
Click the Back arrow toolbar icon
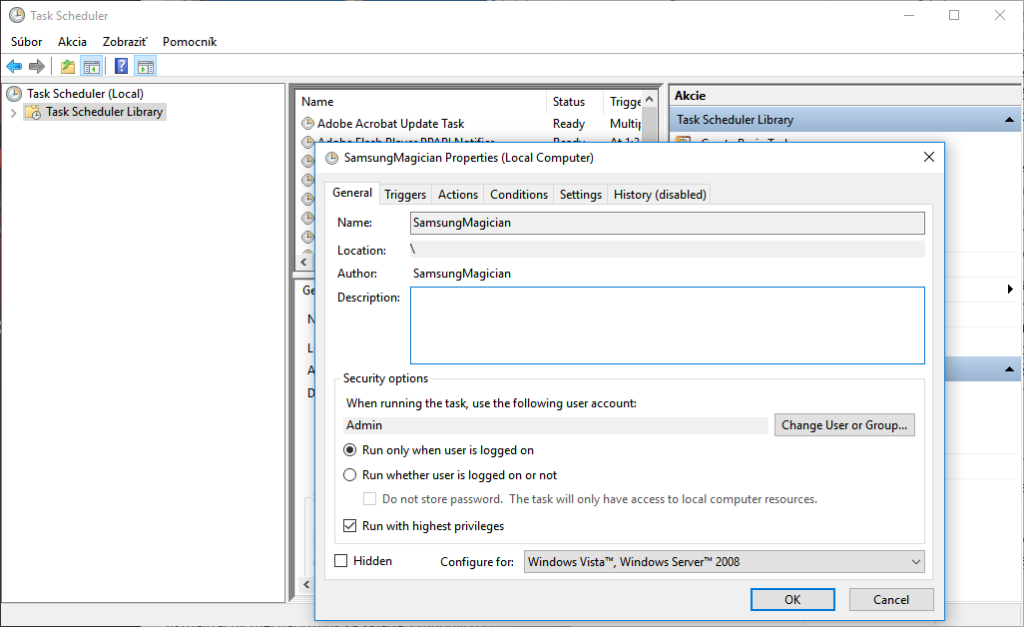(13, 67)
